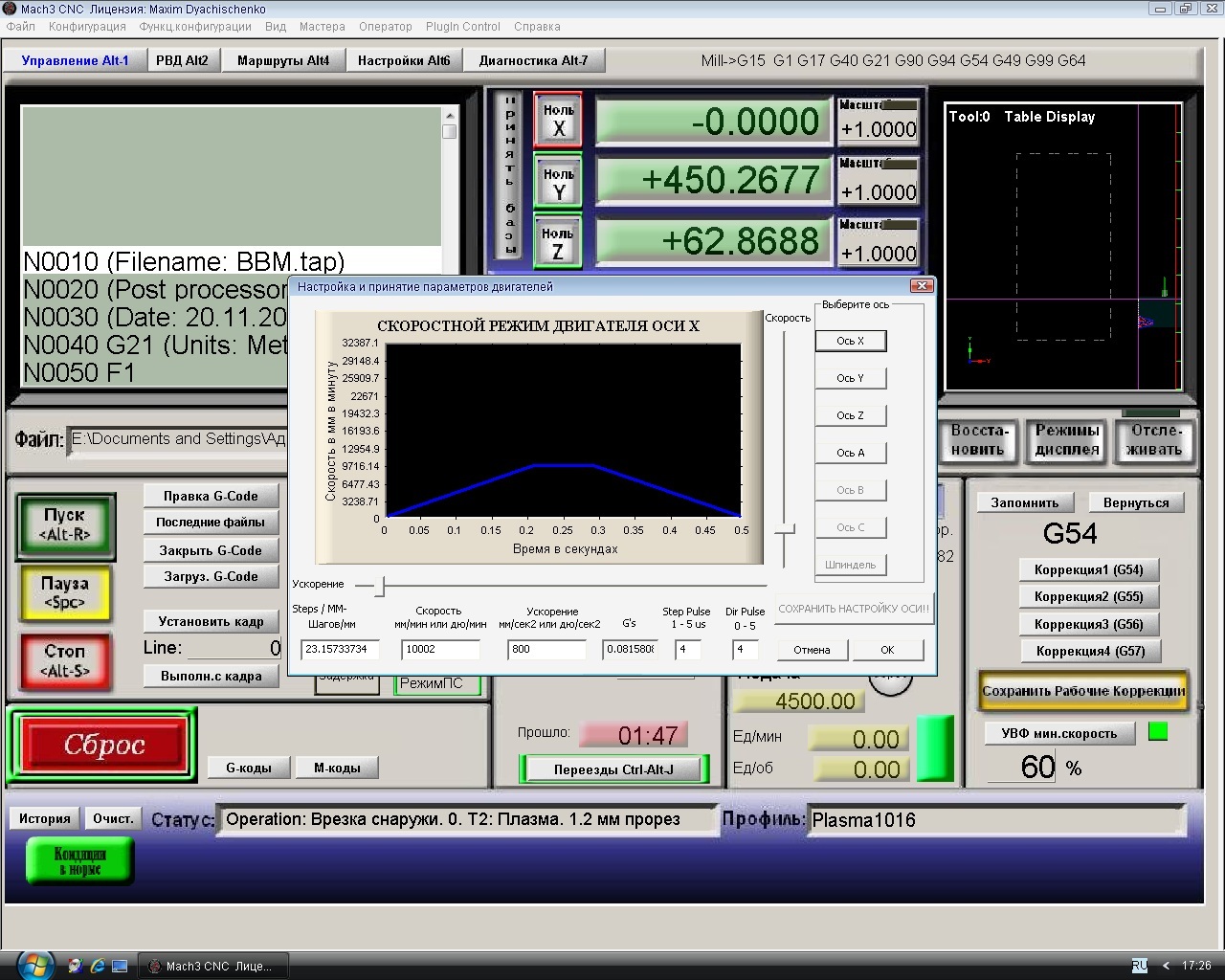Viewport: 1225px width, 980px height.
Task: Open the M-коды reference button
Action: [338, 768]
